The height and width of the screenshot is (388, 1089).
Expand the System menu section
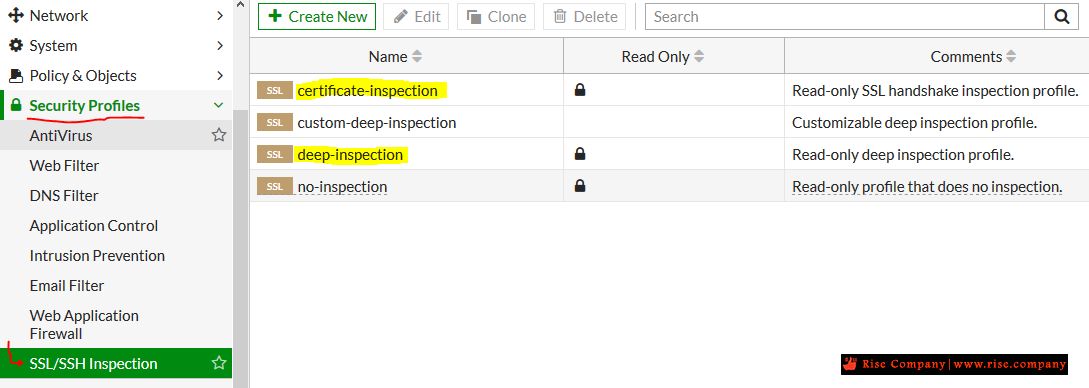[x=219, y=46]
